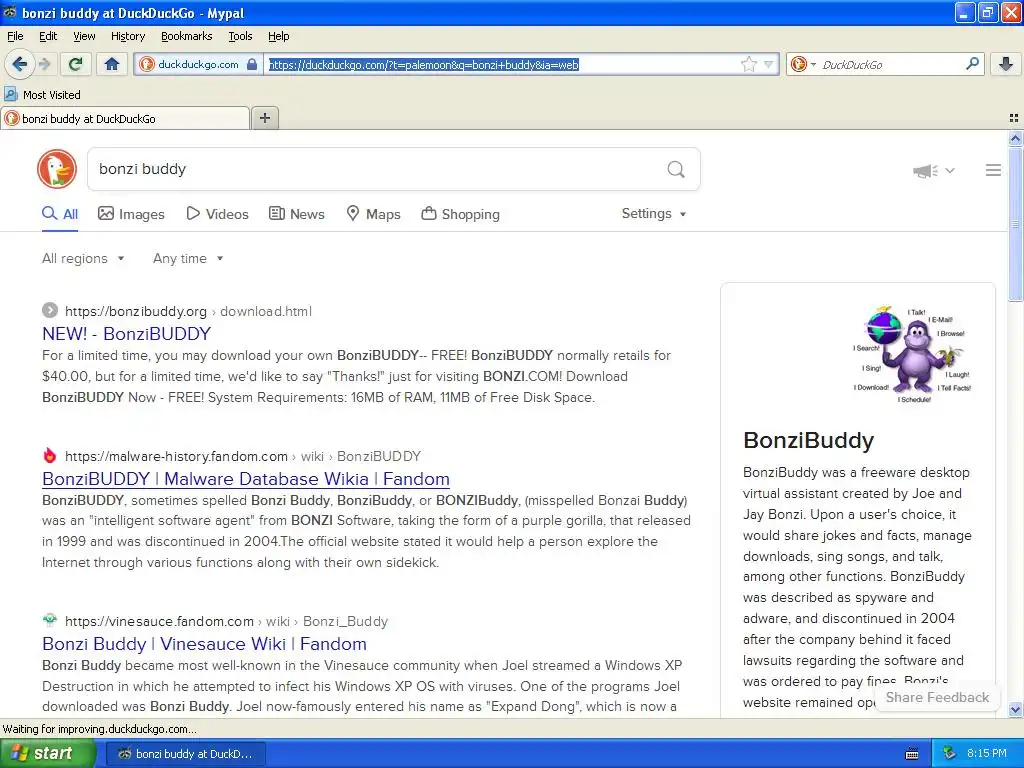Open the All regions filter dropdown
Viewport: 1024px width, 768px height.
point(83,259)
